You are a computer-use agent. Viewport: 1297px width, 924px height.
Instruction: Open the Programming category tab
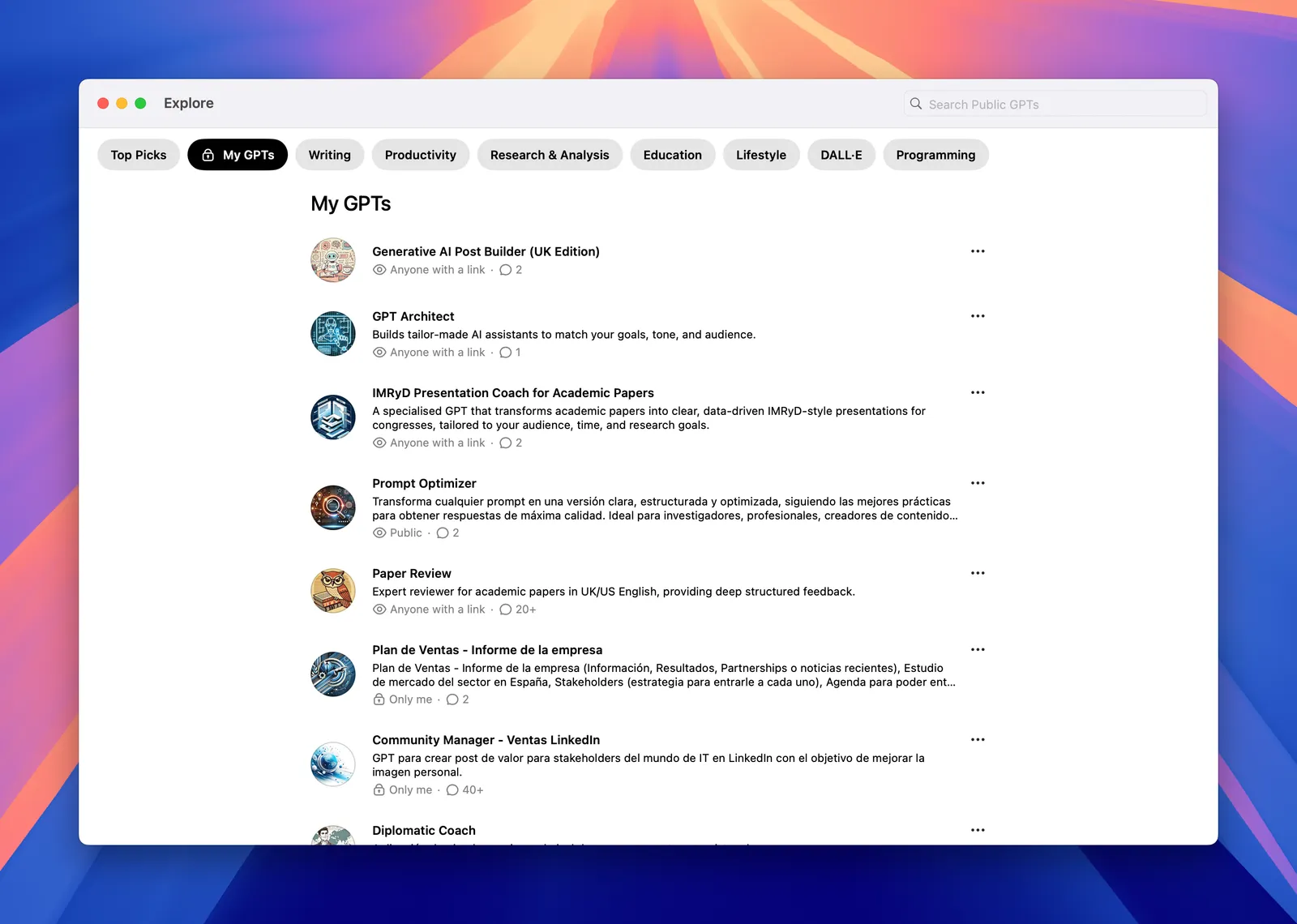(935, 155)
